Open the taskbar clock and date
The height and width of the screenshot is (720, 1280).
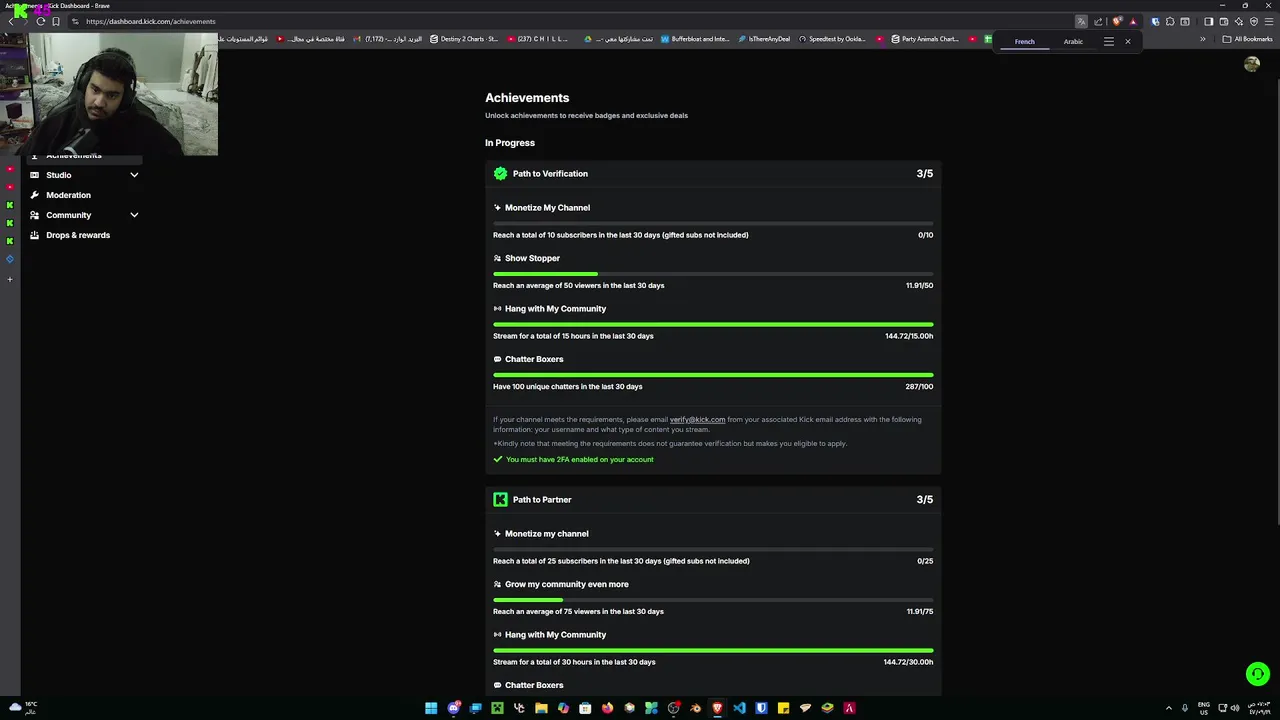click(x=1258, y=708)
